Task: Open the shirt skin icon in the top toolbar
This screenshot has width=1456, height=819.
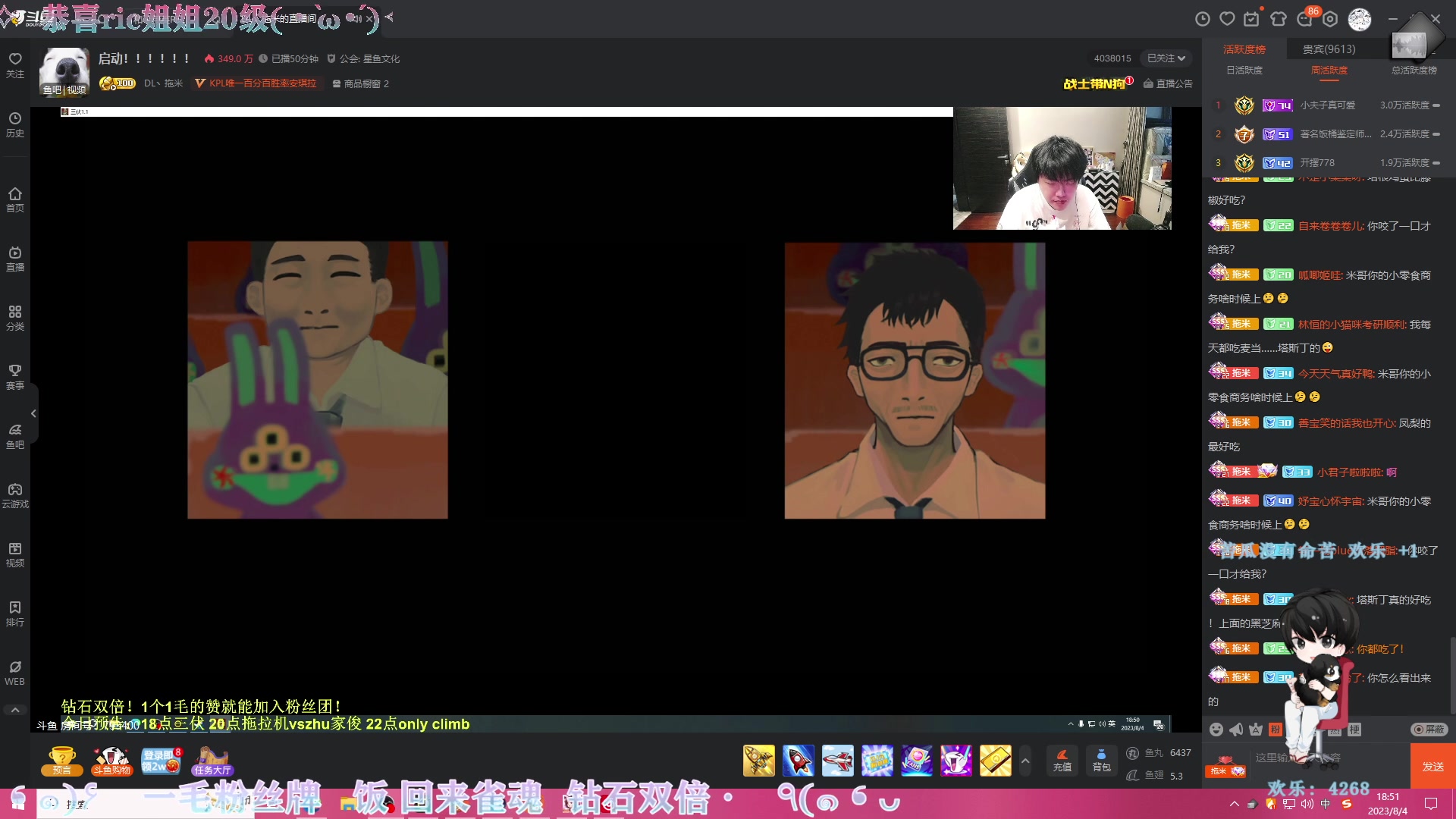Action: 1279,19
